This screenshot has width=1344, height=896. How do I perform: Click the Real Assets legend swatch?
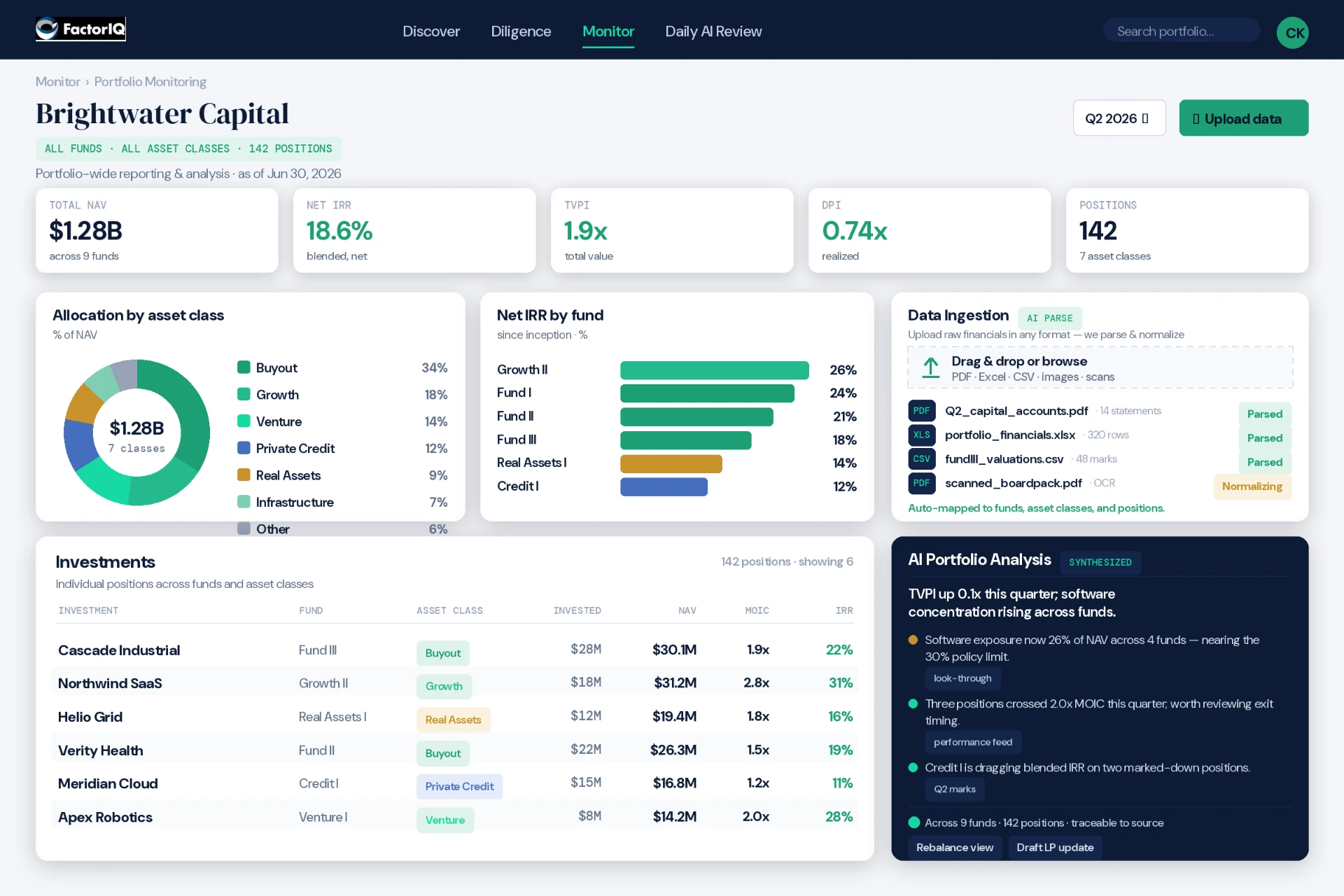244,475
